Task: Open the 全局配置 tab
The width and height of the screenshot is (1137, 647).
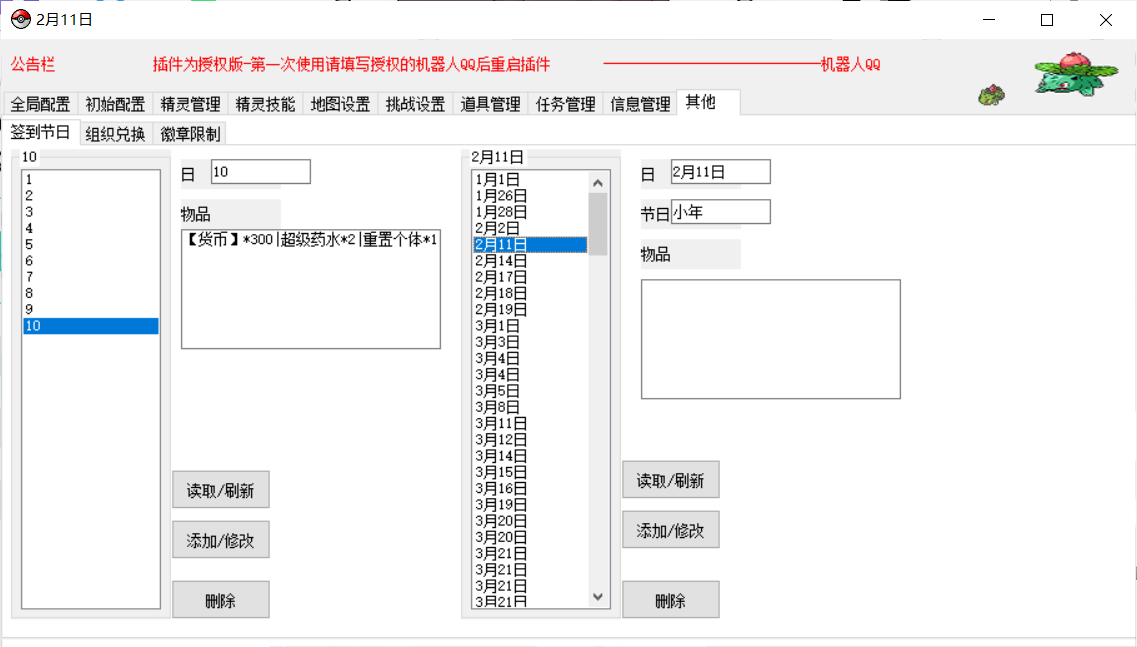Action: pos(41,104)
